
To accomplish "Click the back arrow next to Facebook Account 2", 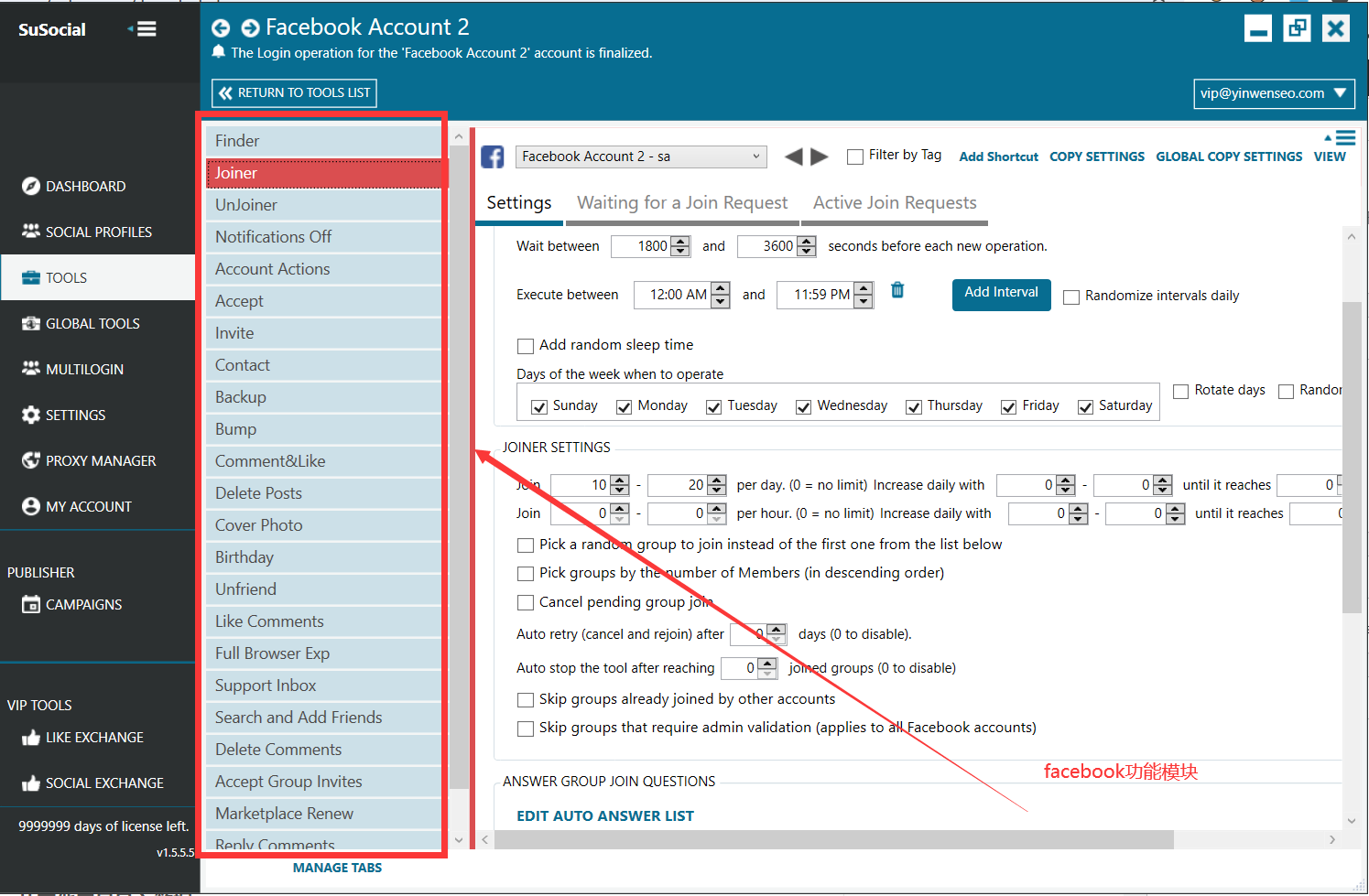I will pos(221,28).
